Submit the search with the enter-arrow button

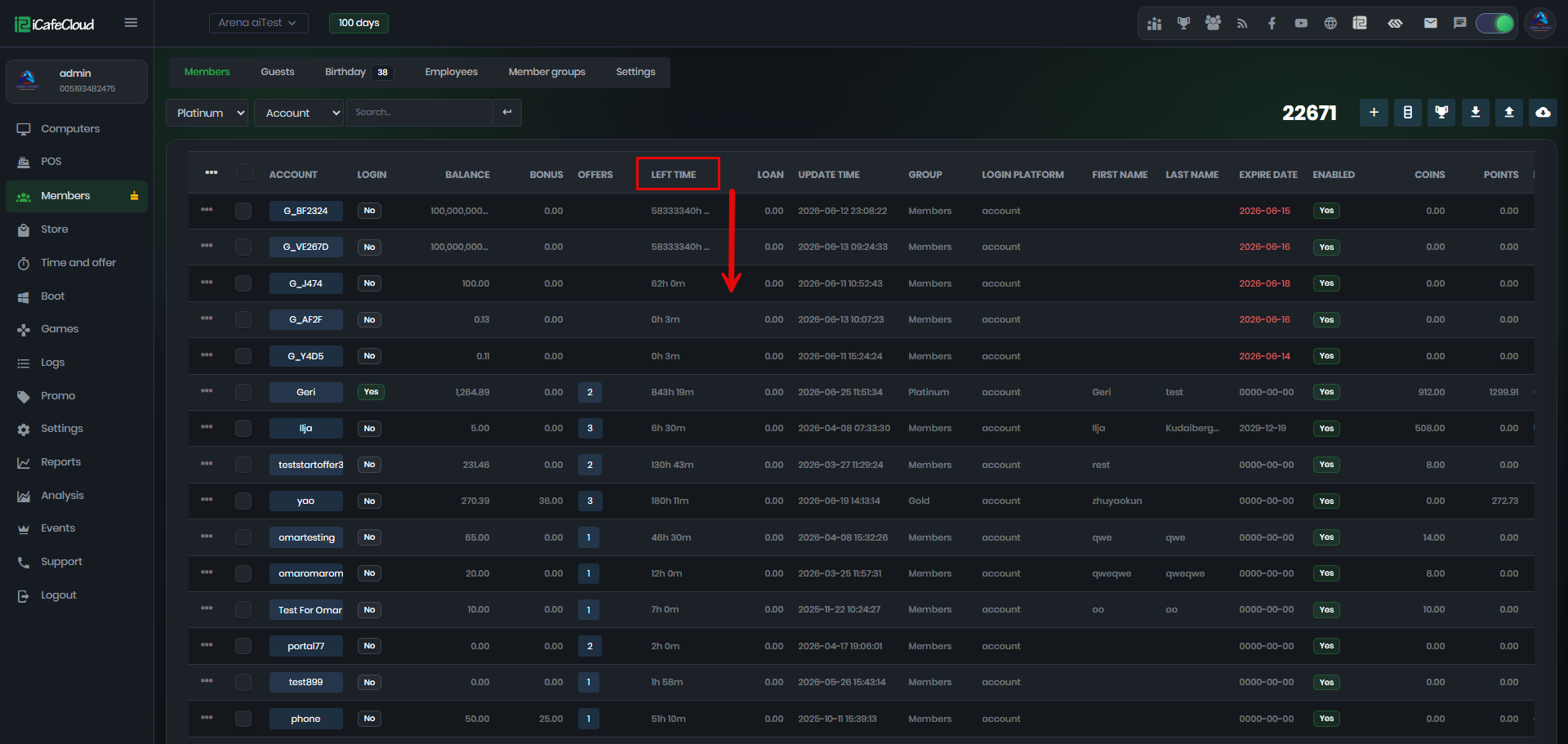coord(507,113)
